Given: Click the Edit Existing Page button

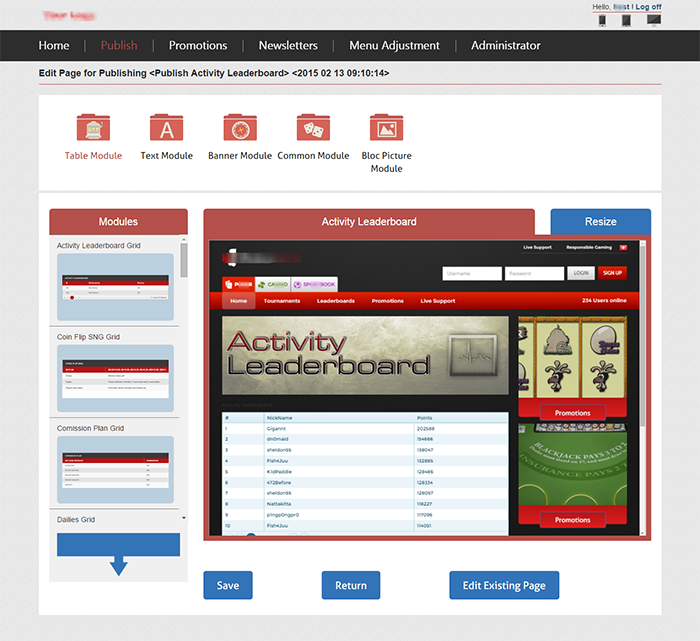Looking at the screenshot, I should coord(504,585).
